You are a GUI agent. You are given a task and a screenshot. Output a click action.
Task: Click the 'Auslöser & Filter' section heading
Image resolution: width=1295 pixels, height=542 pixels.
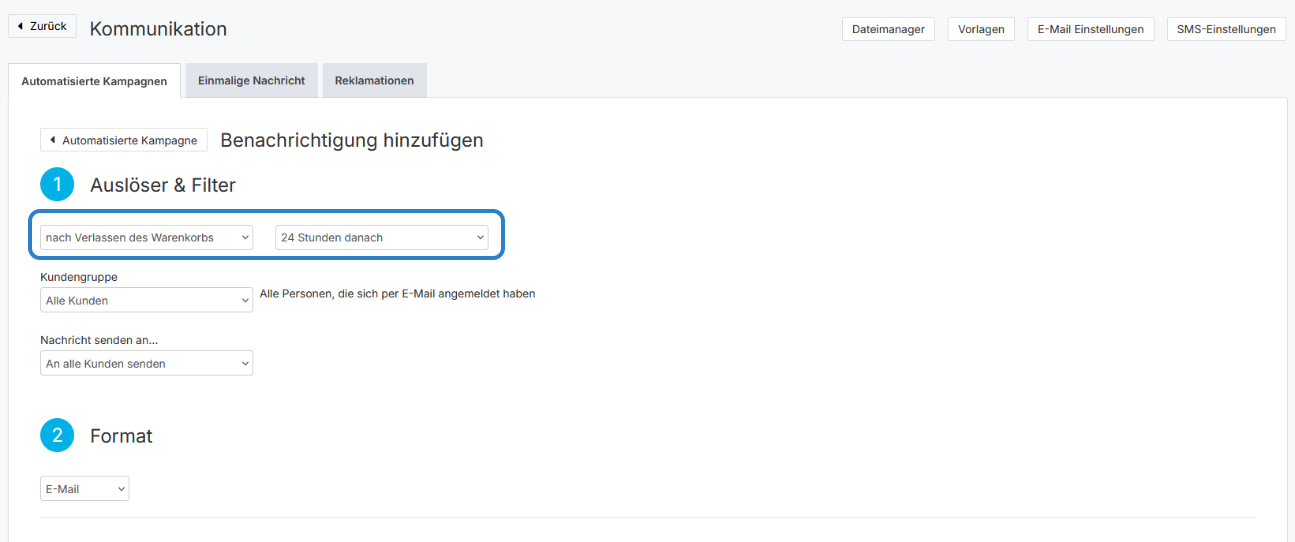(163, 185)
